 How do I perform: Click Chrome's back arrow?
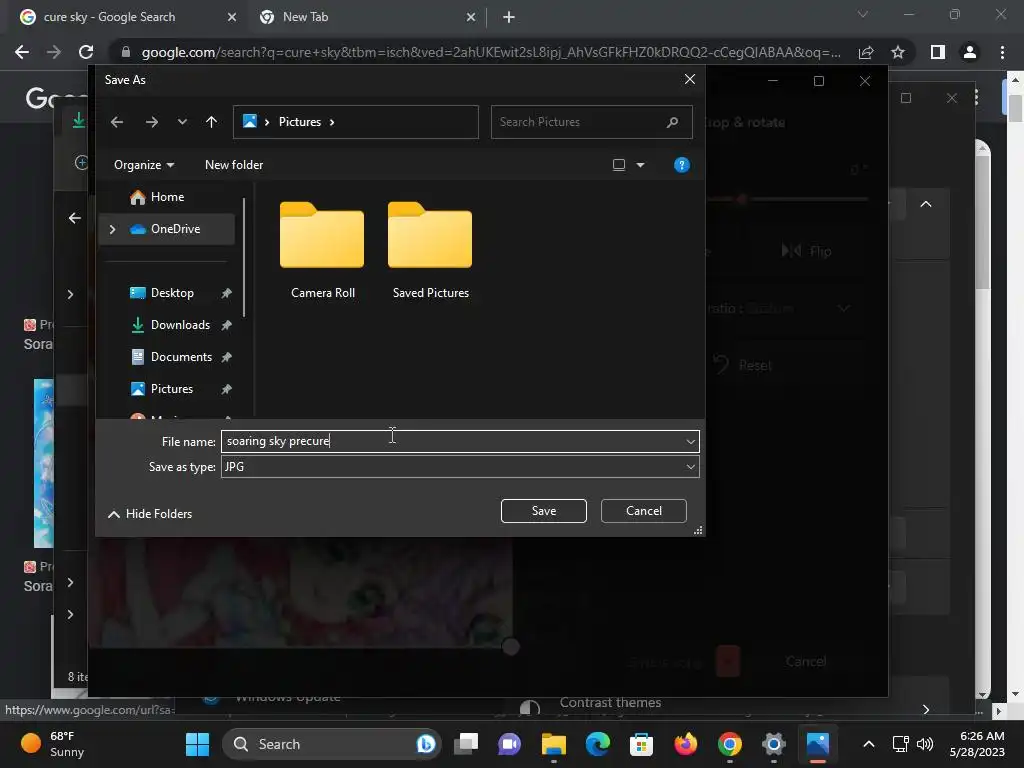[22, 52]
